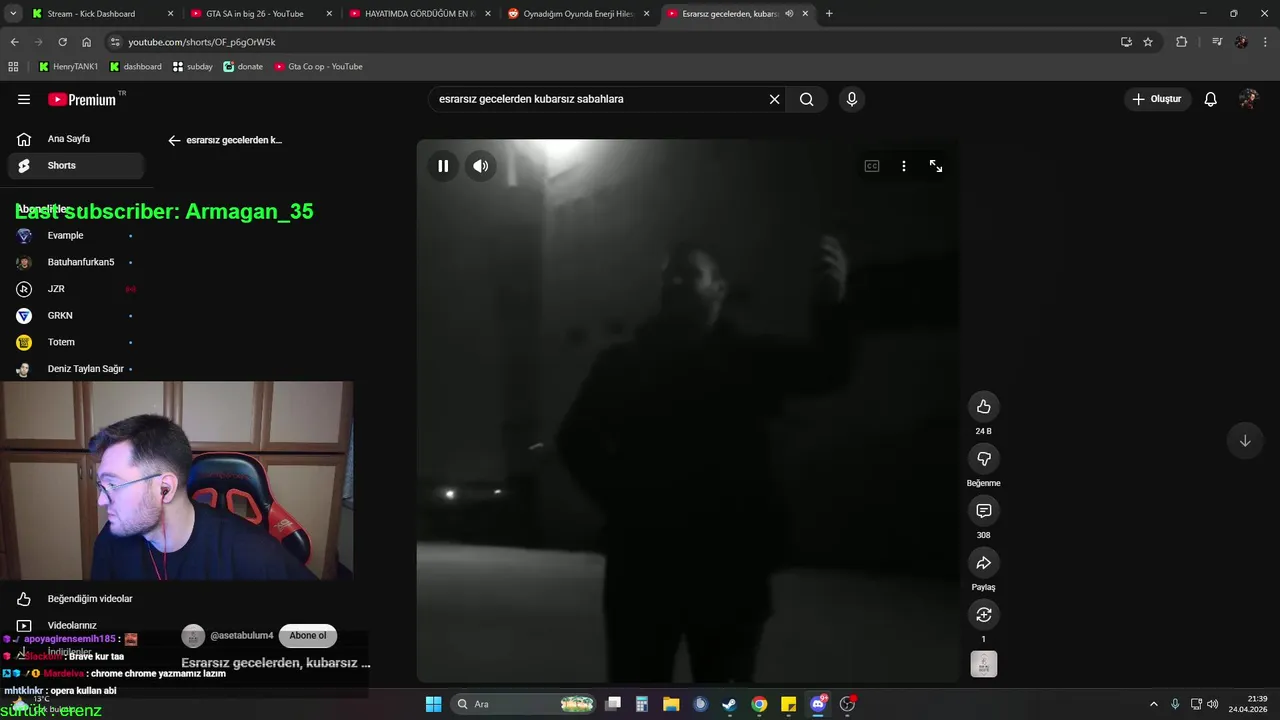Open the Windows Start menu

[x=433, y=704]
